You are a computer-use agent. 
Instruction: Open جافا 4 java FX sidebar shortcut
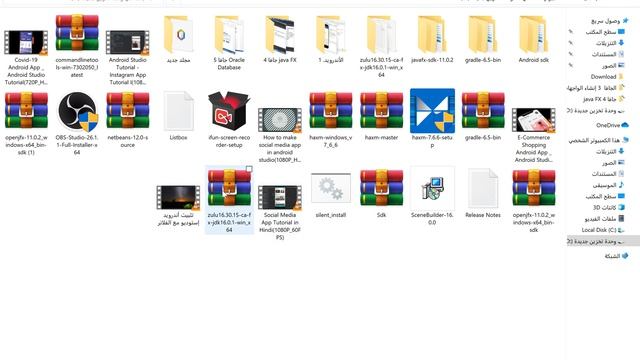pos(604,99)
